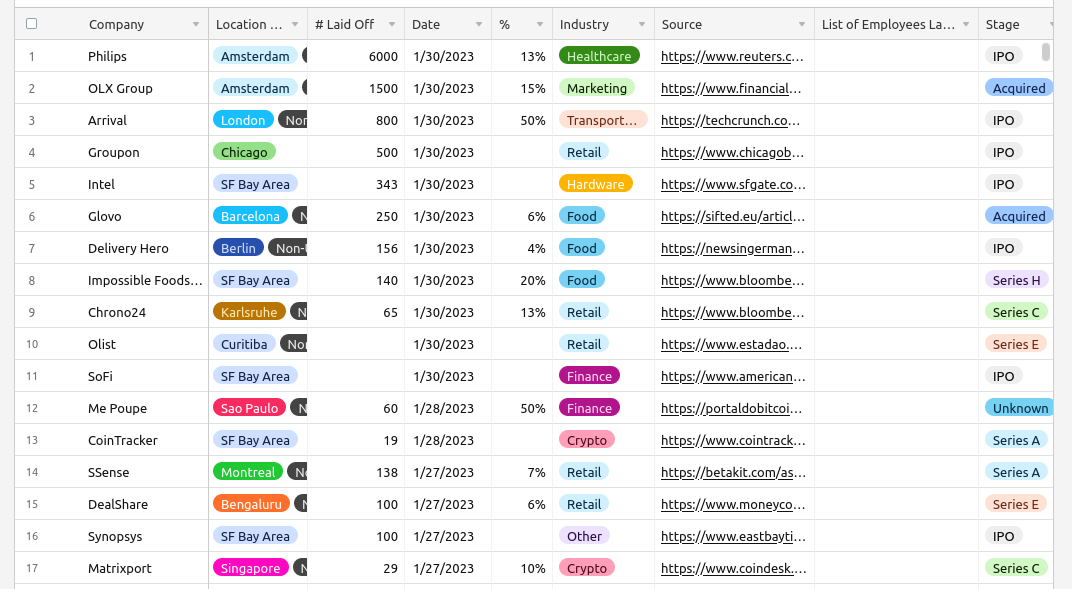Click the vertical scrollbar thumb
This screenshot has width=1072, height=589.
pyautogui.click(x=1045, y=52)
